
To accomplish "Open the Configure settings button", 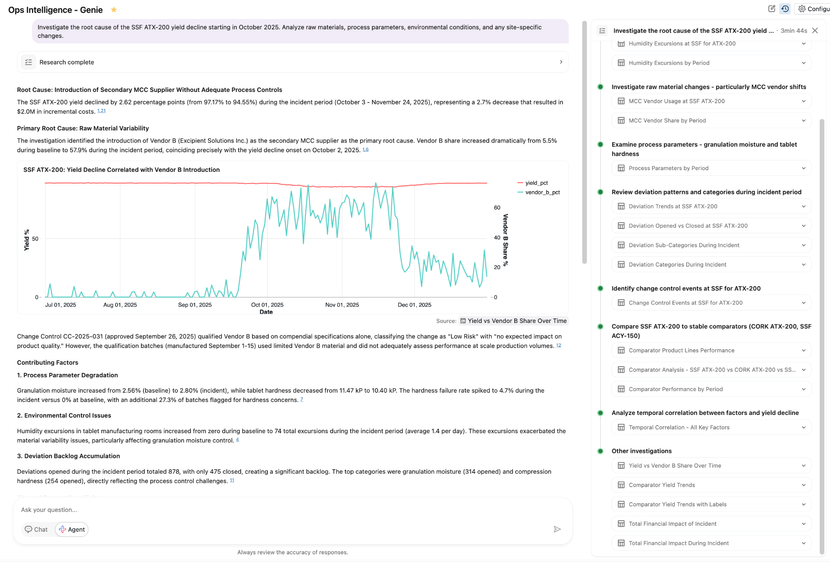I will point(813,8).
